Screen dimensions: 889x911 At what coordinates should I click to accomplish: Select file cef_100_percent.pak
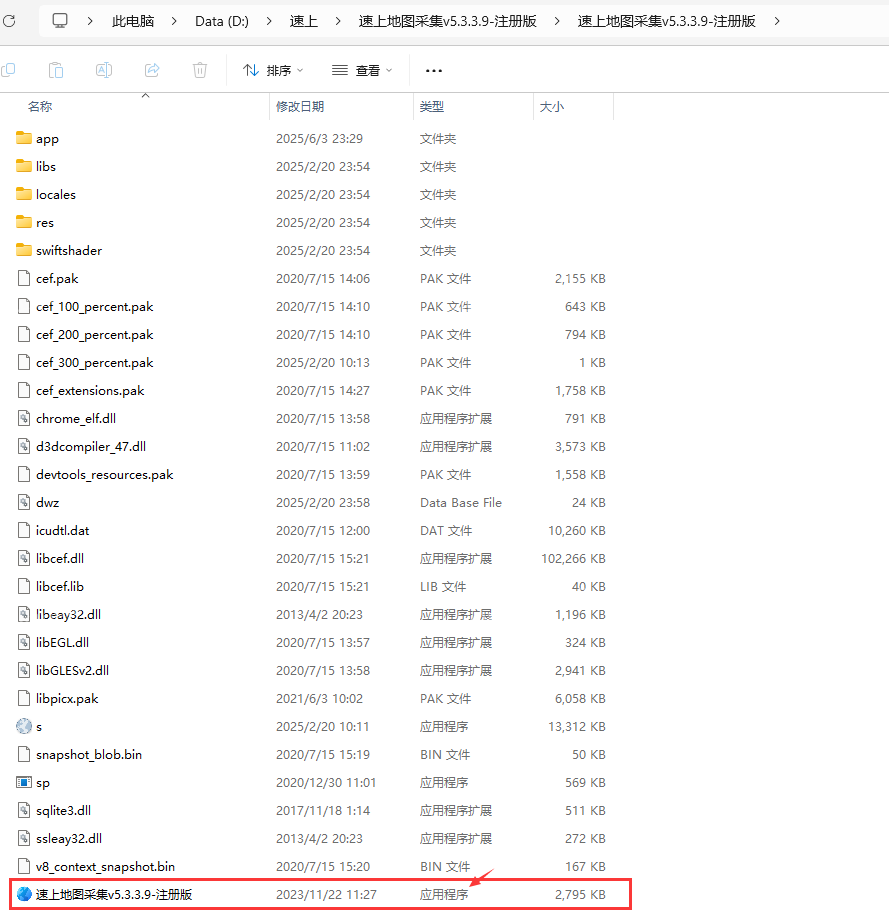94,307
